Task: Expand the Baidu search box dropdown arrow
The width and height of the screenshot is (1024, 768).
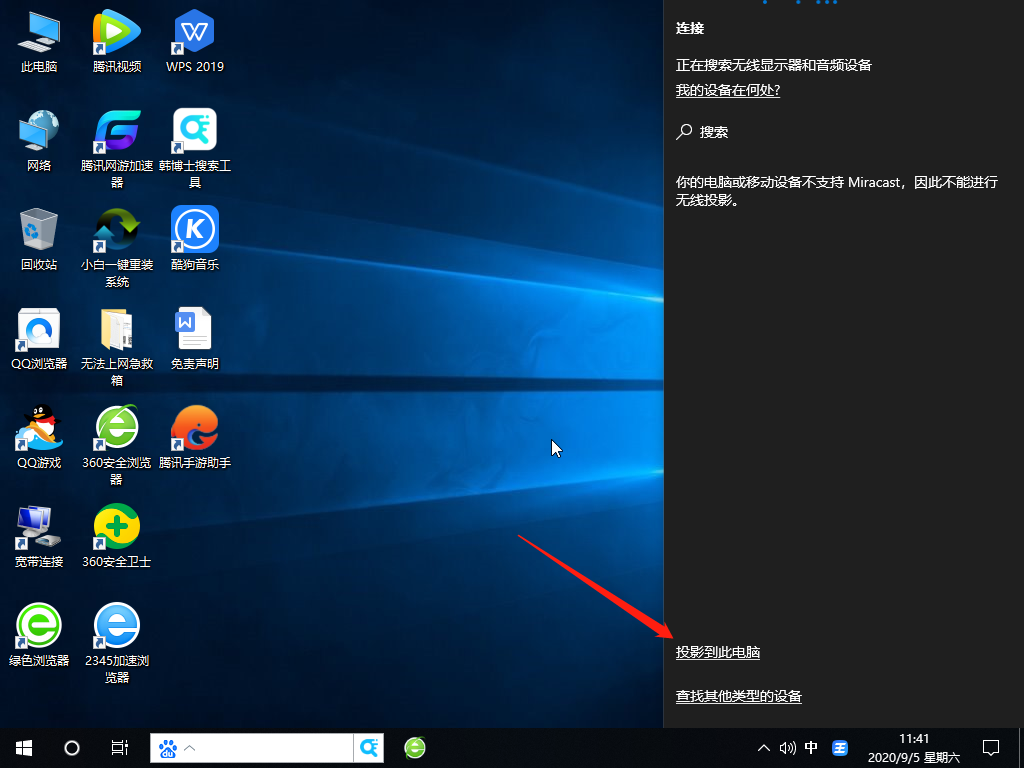Action: click(x=190, y=747)
